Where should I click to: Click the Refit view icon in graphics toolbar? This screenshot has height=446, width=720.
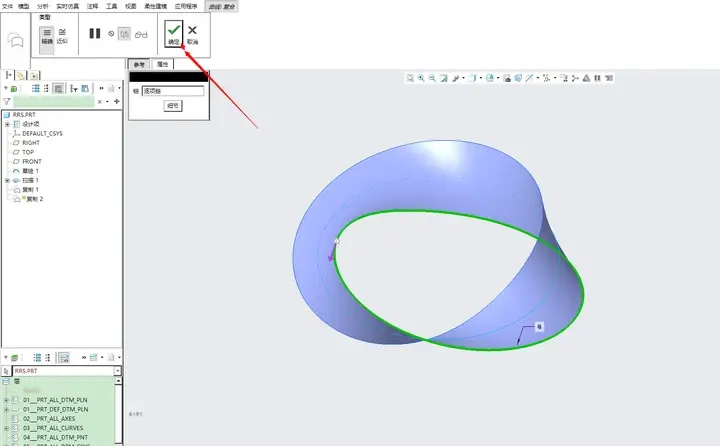(410, 78)
